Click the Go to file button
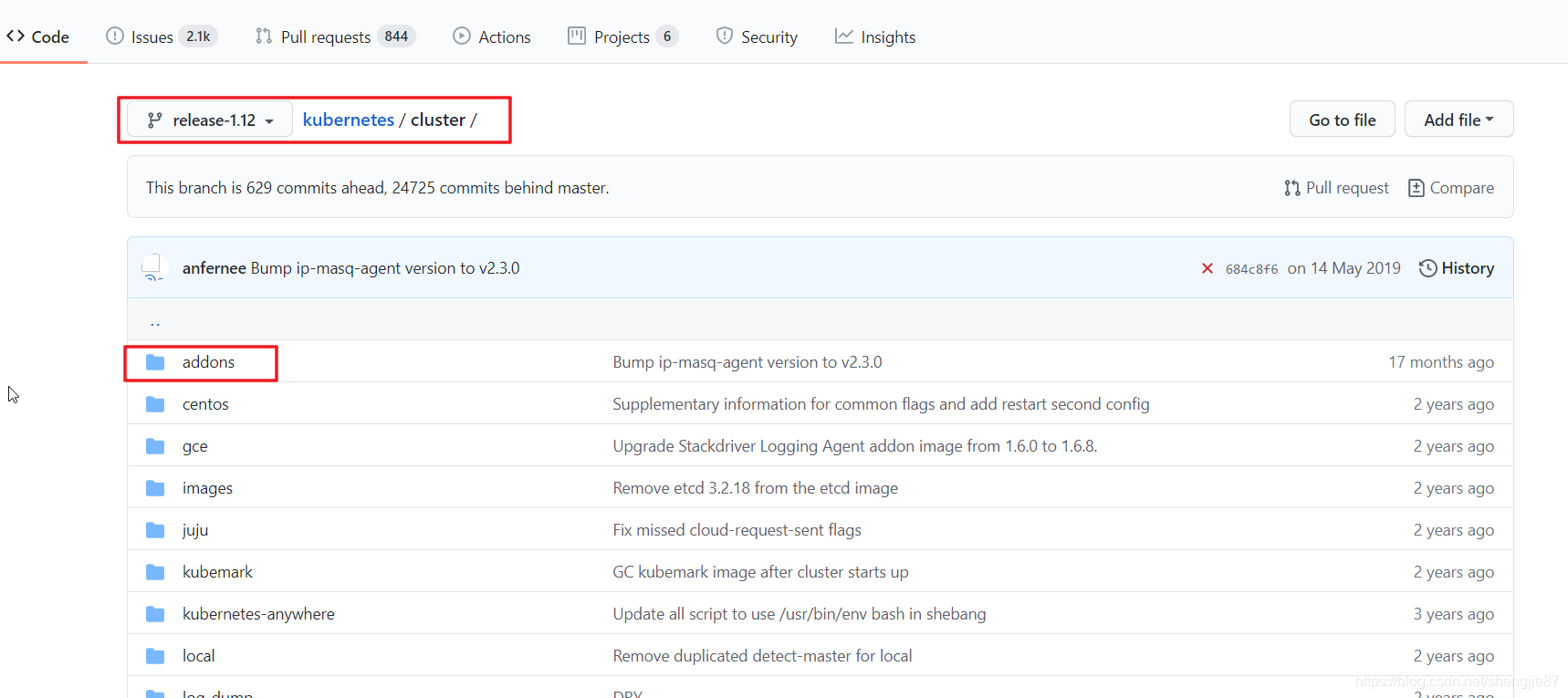Image resolution: width=1568 pixels, height=698 pixels. (x=1342, y=120)
